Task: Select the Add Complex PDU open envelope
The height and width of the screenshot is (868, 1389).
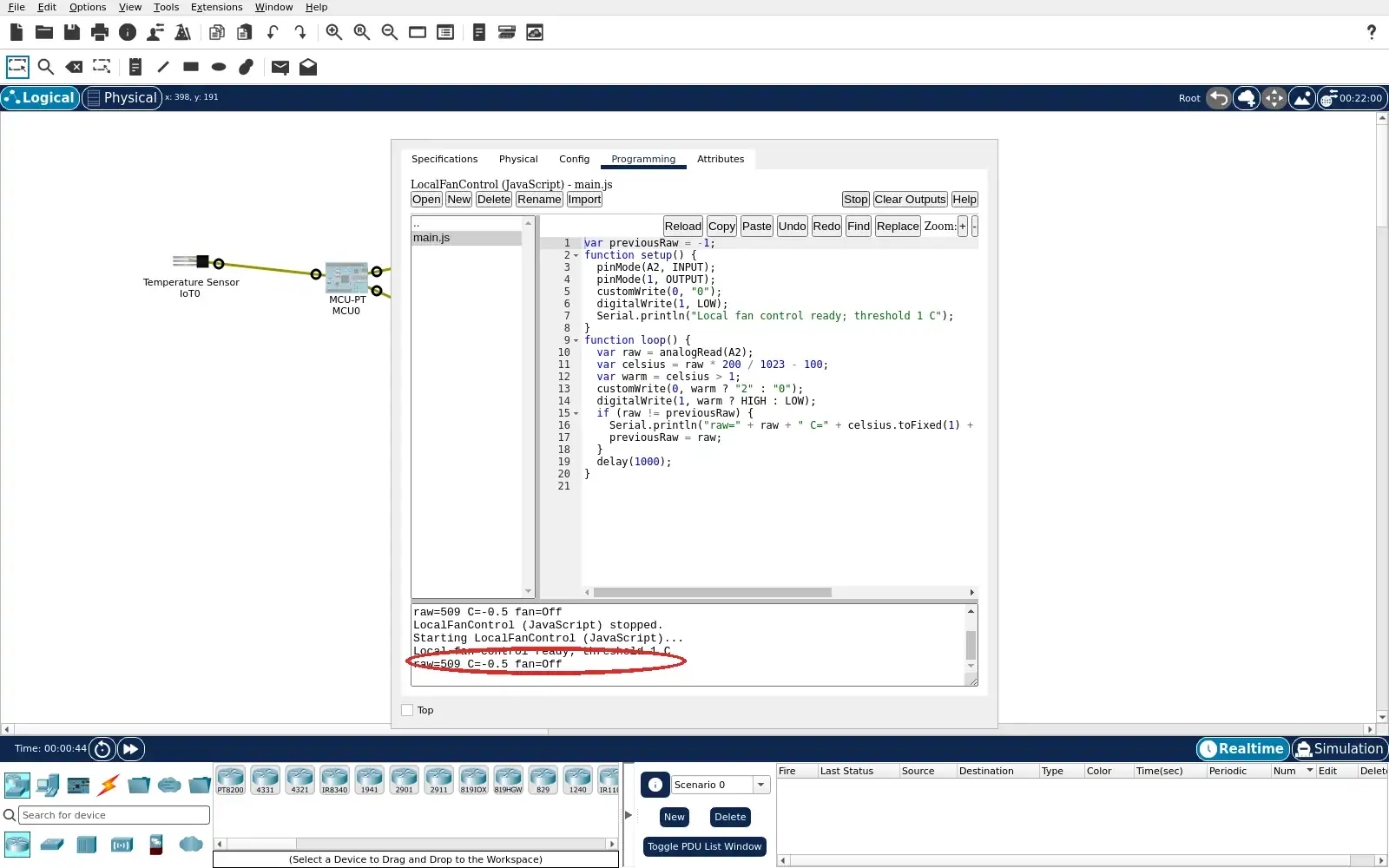Action: click(x=308, y=67)
